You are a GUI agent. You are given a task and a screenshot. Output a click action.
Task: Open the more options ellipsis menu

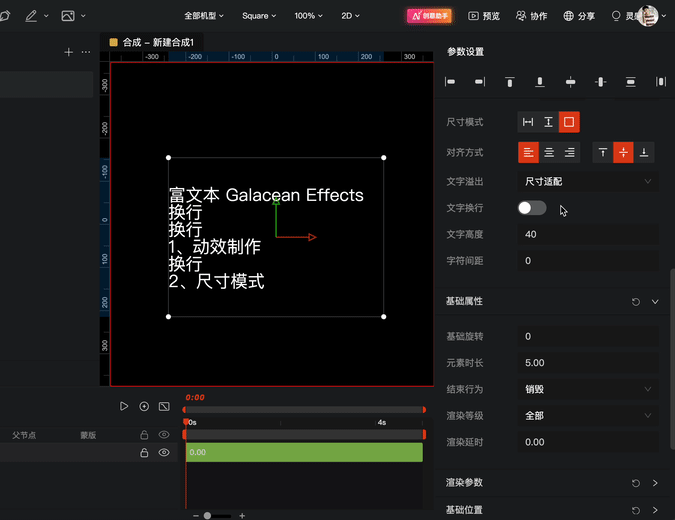[86, 52]
